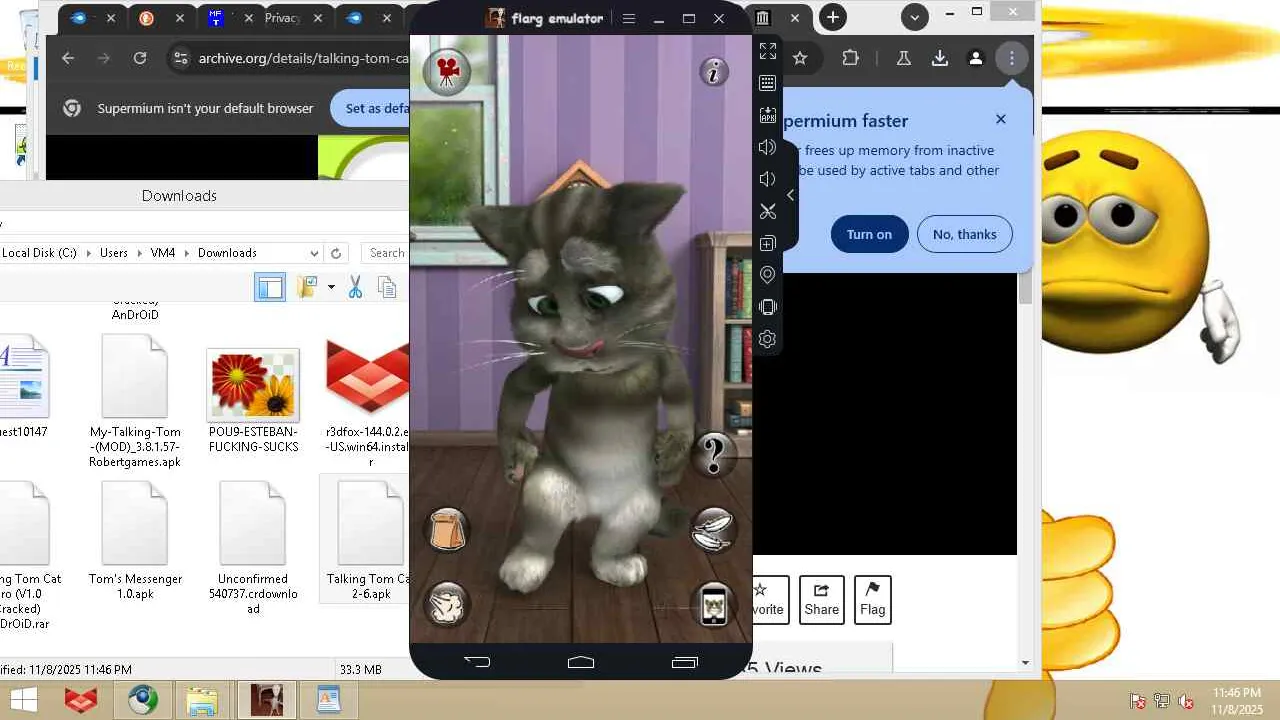Open the browser profile menu
This screenshot has width=1280, height=720.
(x=976, y=58)
